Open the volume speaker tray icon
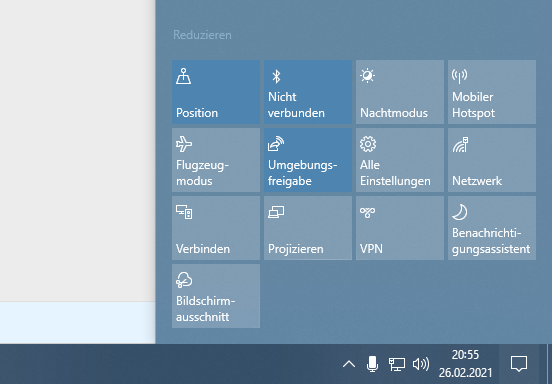 coord(421,364)
